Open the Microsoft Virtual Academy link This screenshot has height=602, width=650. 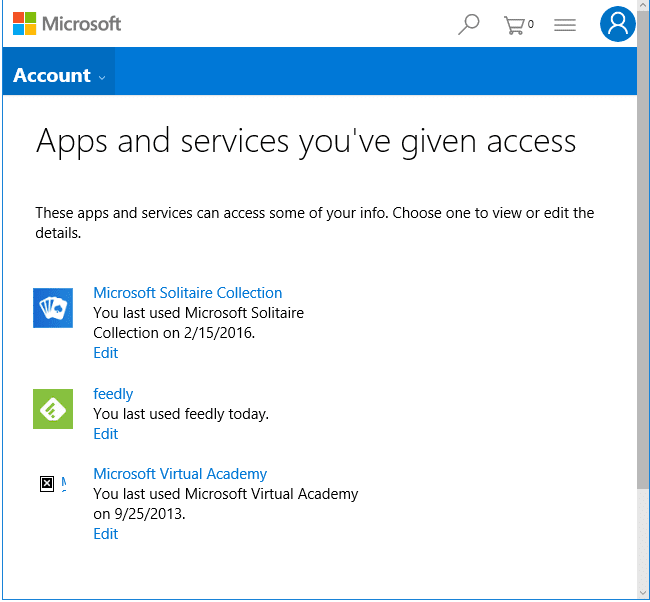click(180, 473)
